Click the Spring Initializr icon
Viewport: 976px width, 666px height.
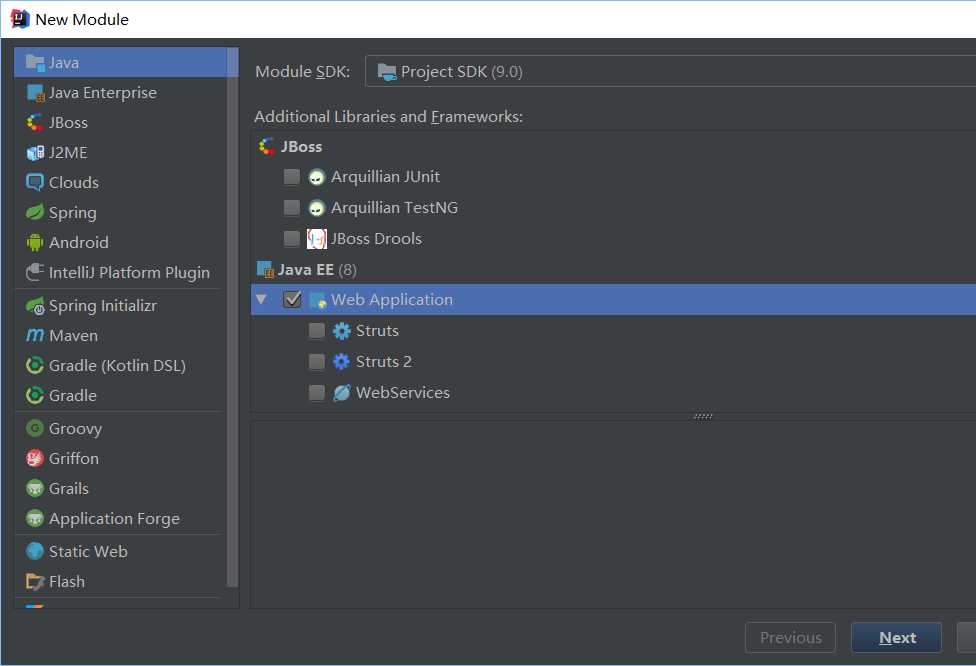tap(35, 306)
